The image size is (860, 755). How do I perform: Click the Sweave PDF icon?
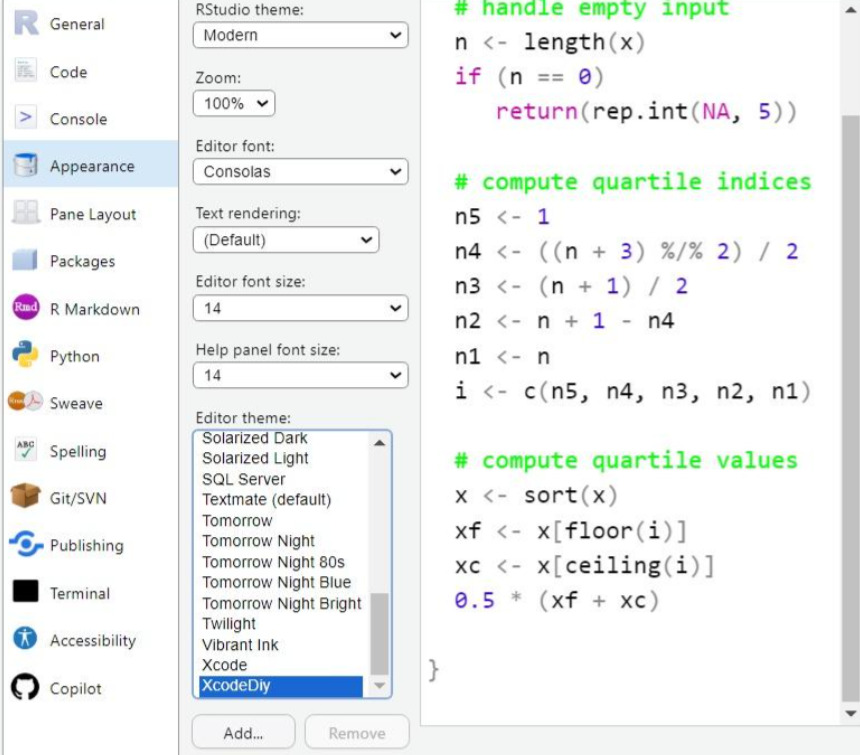(25, 401)
